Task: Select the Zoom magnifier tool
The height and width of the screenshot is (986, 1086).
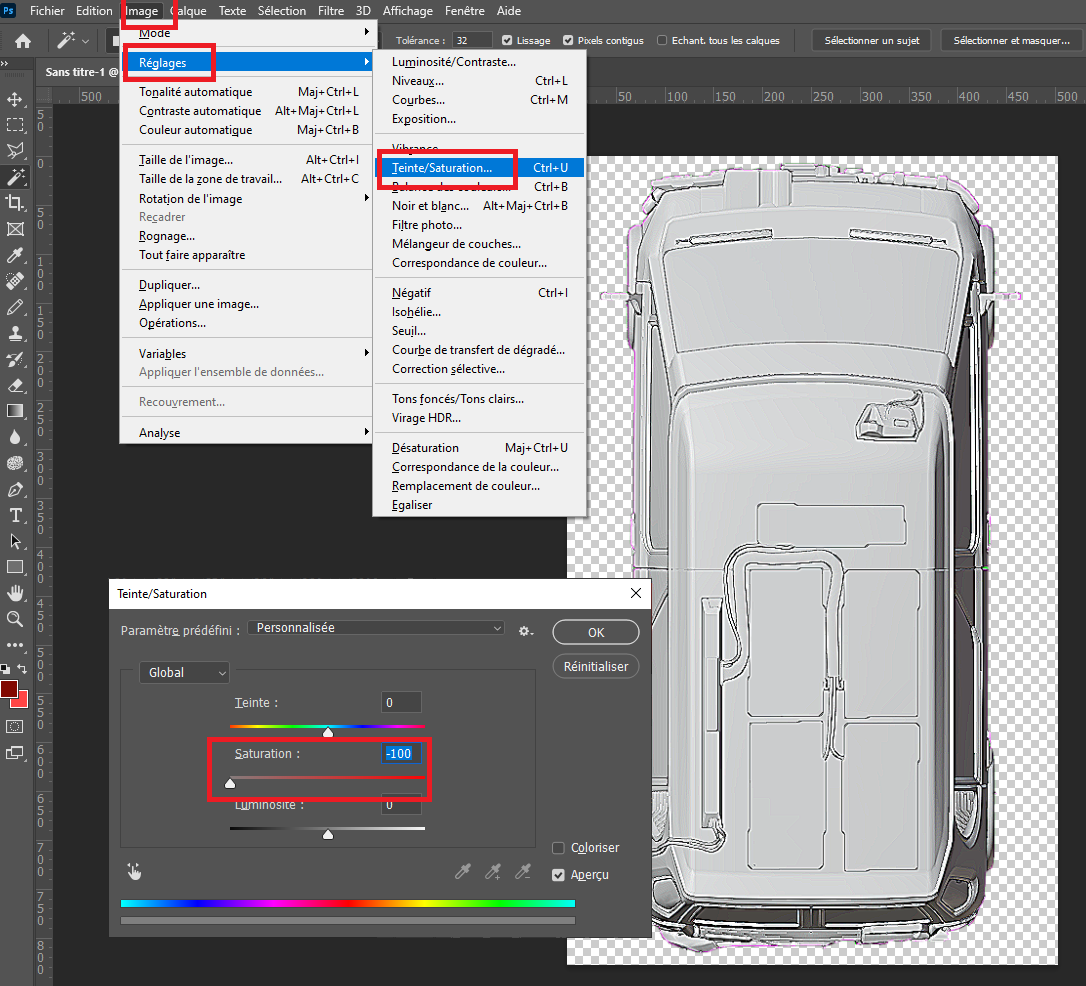Action: click(x=15, y=619)
